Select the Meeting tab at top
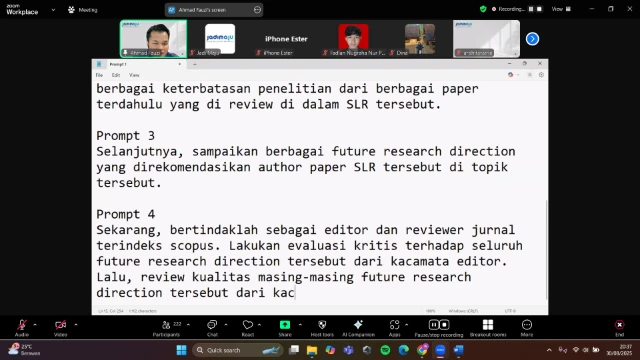 [x=83, y=10]
